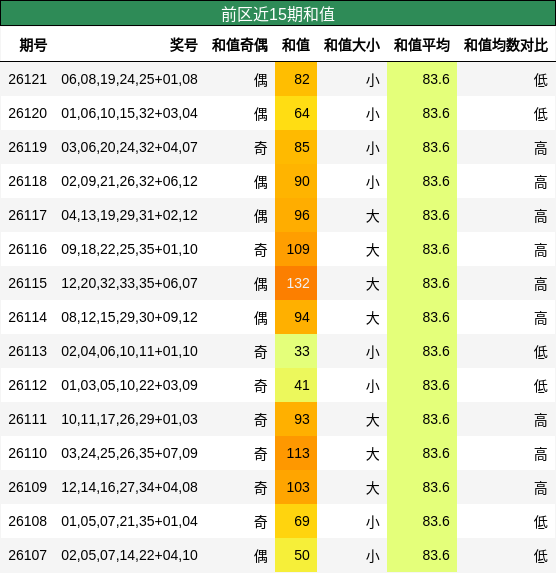Viewport: 556px width, 573px height.
Task: Select period number 26118
Action: [28, 181]
